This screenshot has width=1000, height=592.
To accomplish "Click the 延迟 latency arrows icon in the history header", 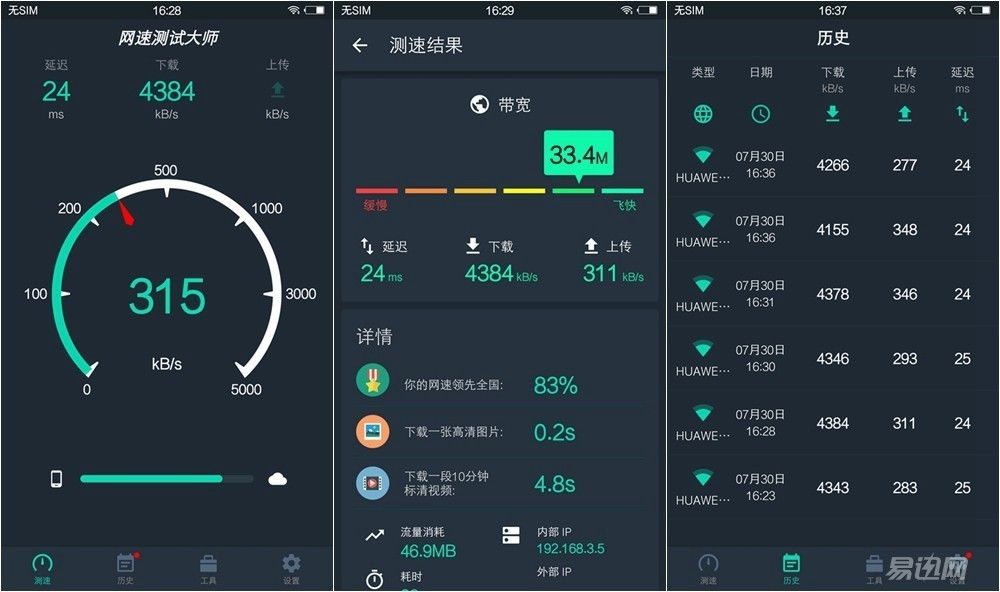I will (962, 114).
